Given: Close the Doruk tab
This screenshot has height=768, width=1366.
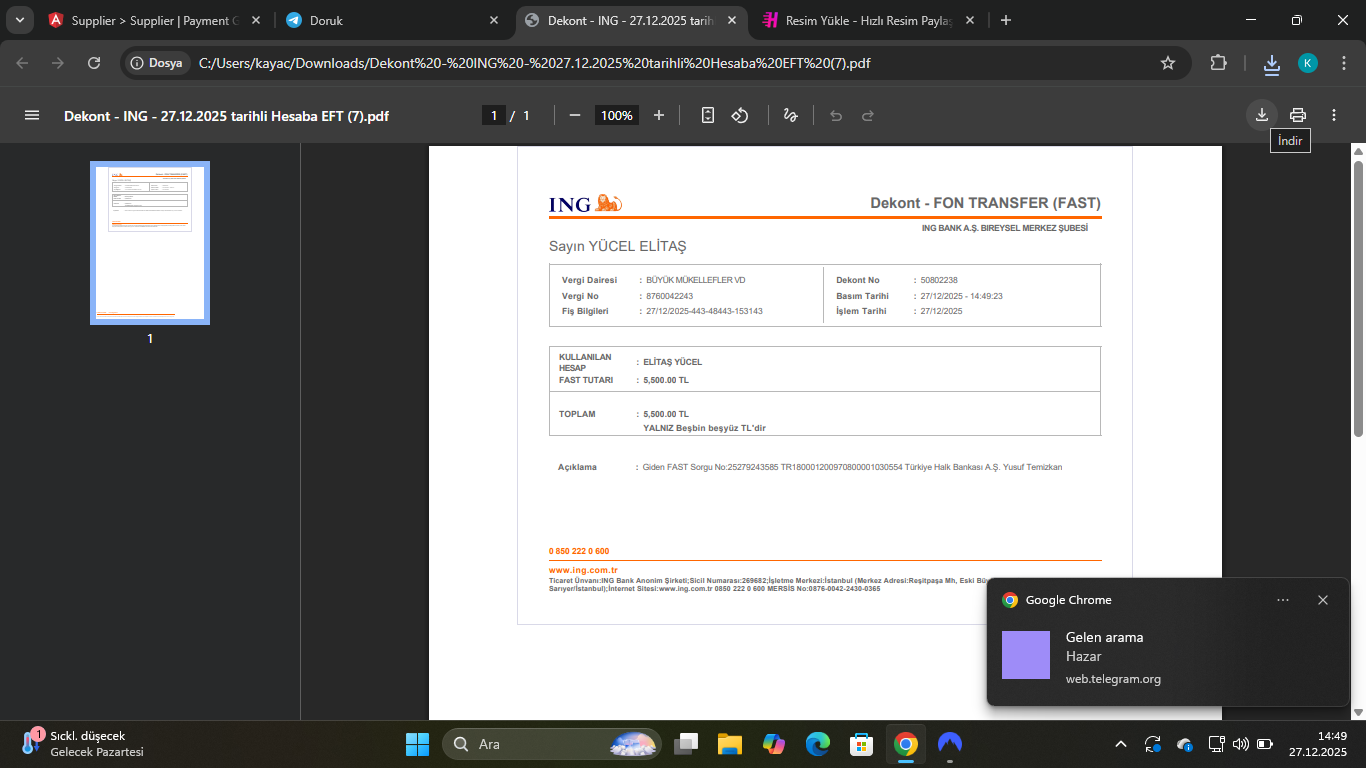Looking at the screenshot, I should tap(494, 20).
